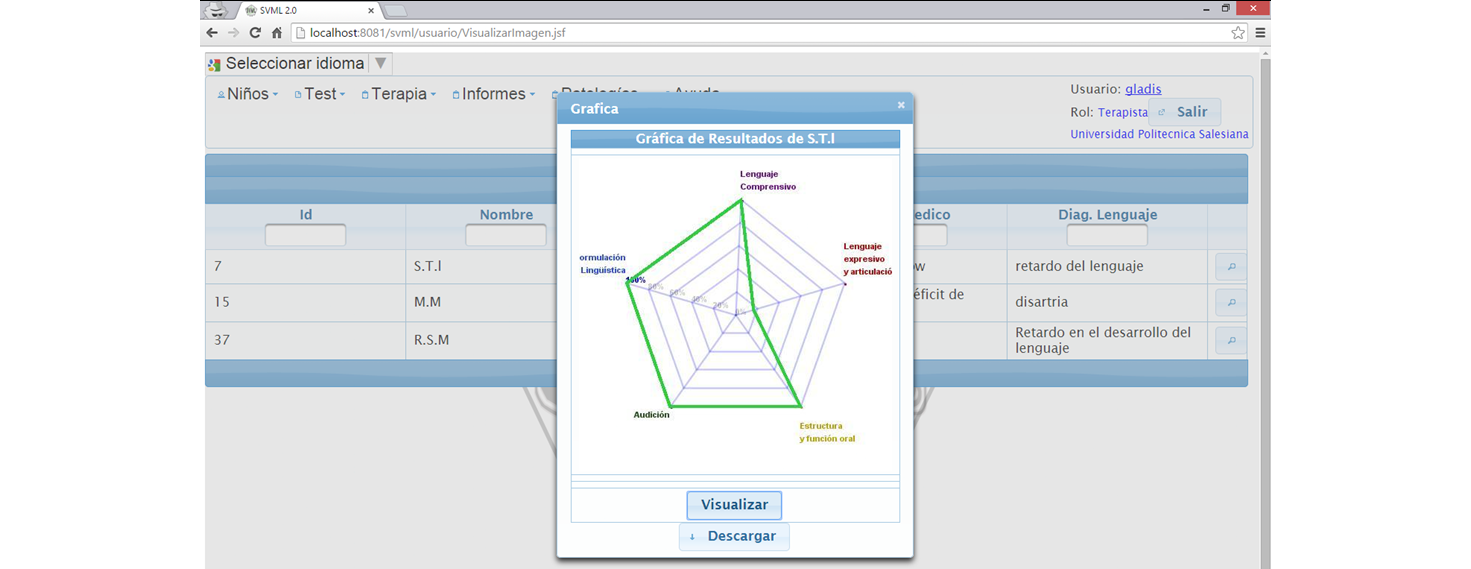Expand the Terapia dropdown menu
Image resolution: width=1471 pixels, height=569 pixels.
click(399, 94)
